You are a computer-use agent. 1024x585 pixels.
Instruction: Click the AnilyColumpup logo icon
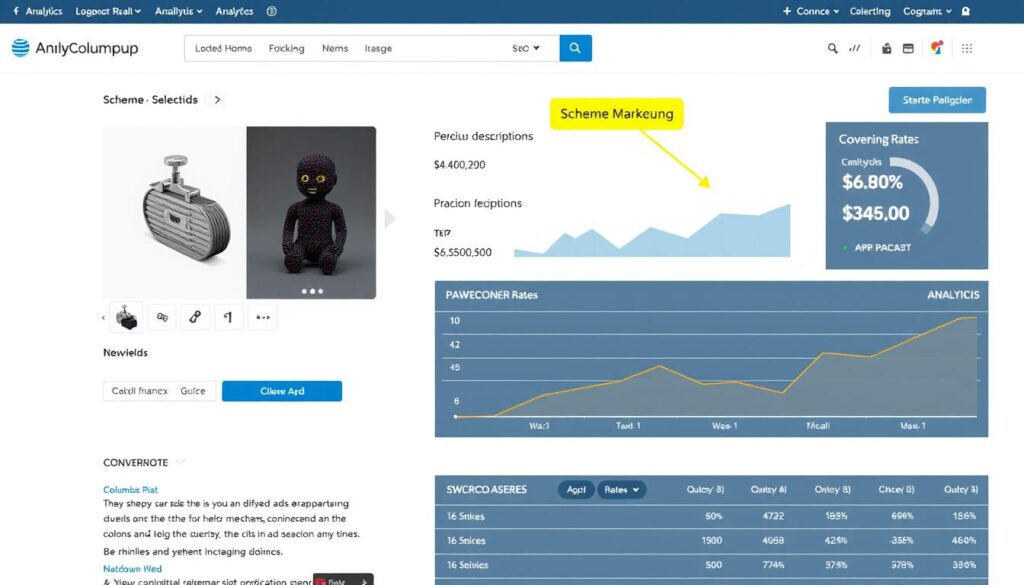pyautogui.click(x=20, y=48)
